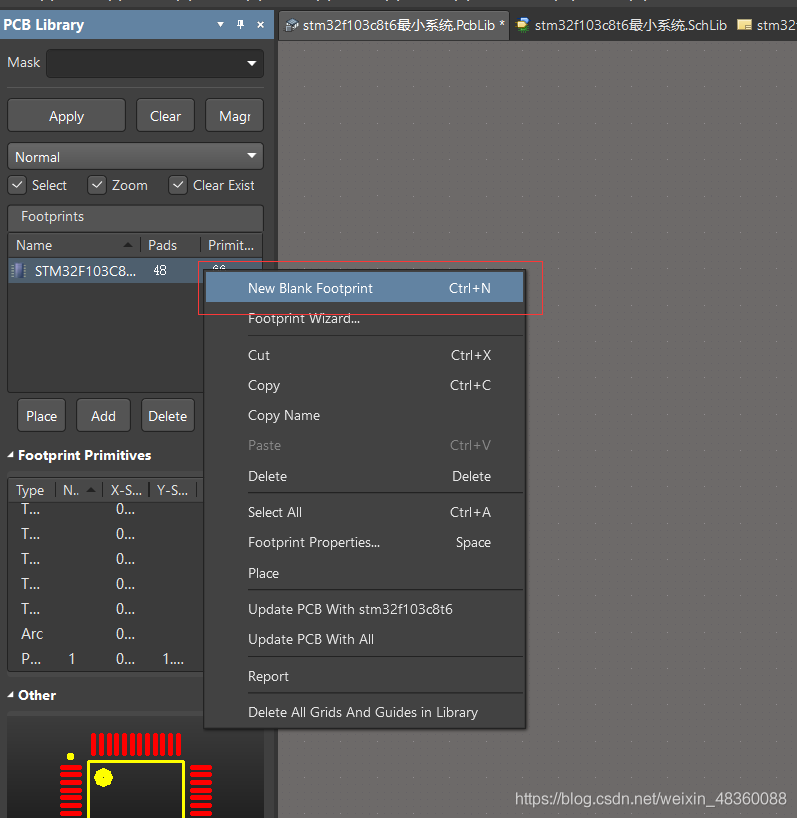Click the Delete footprint button
This screenshot has height=818, width=797.
(x=167, y=416)
